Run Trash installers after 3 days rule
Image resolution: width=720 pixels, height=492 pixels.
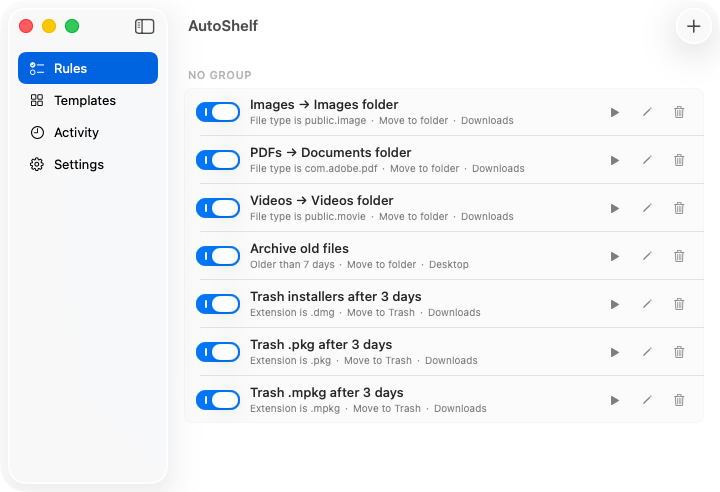(615, 305)
